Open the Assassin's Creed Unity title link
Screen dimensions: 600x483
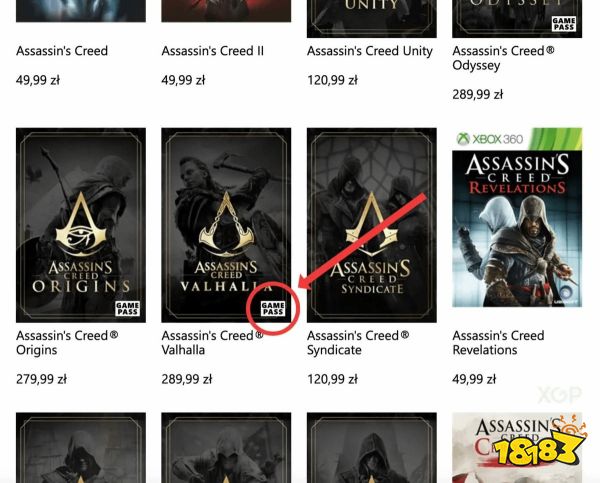pyautogui.click(x=370, y=51)
